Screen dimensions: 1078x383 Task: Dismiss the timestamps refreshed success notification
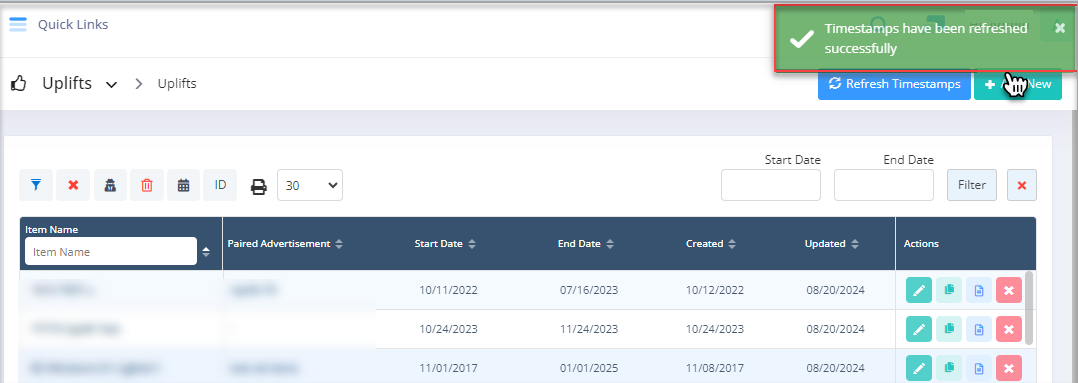pyautogui.click(x=1059, y=28)
